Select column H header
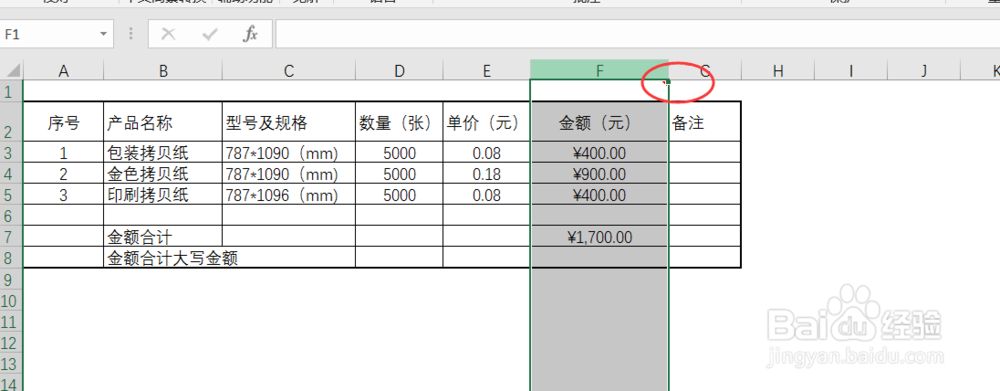Image resolution: width=1000 pixels, height=391 pixels. [x=778, y=71]
